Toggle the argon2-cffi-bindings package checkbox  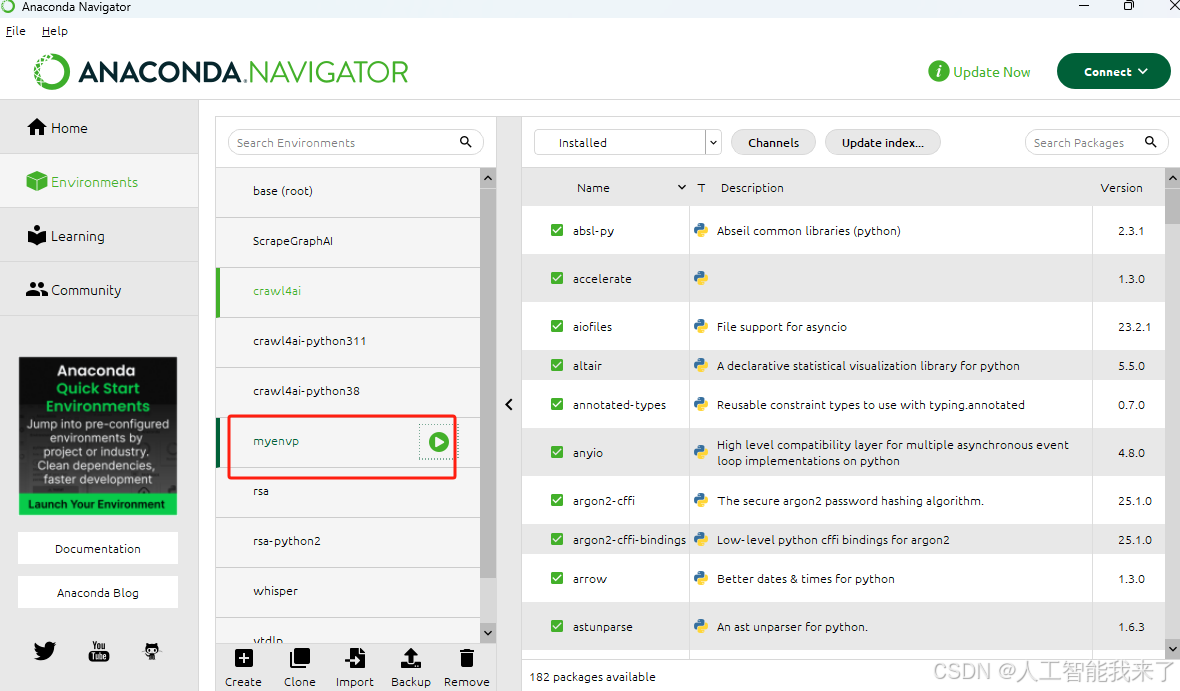(x=557, y=539)
